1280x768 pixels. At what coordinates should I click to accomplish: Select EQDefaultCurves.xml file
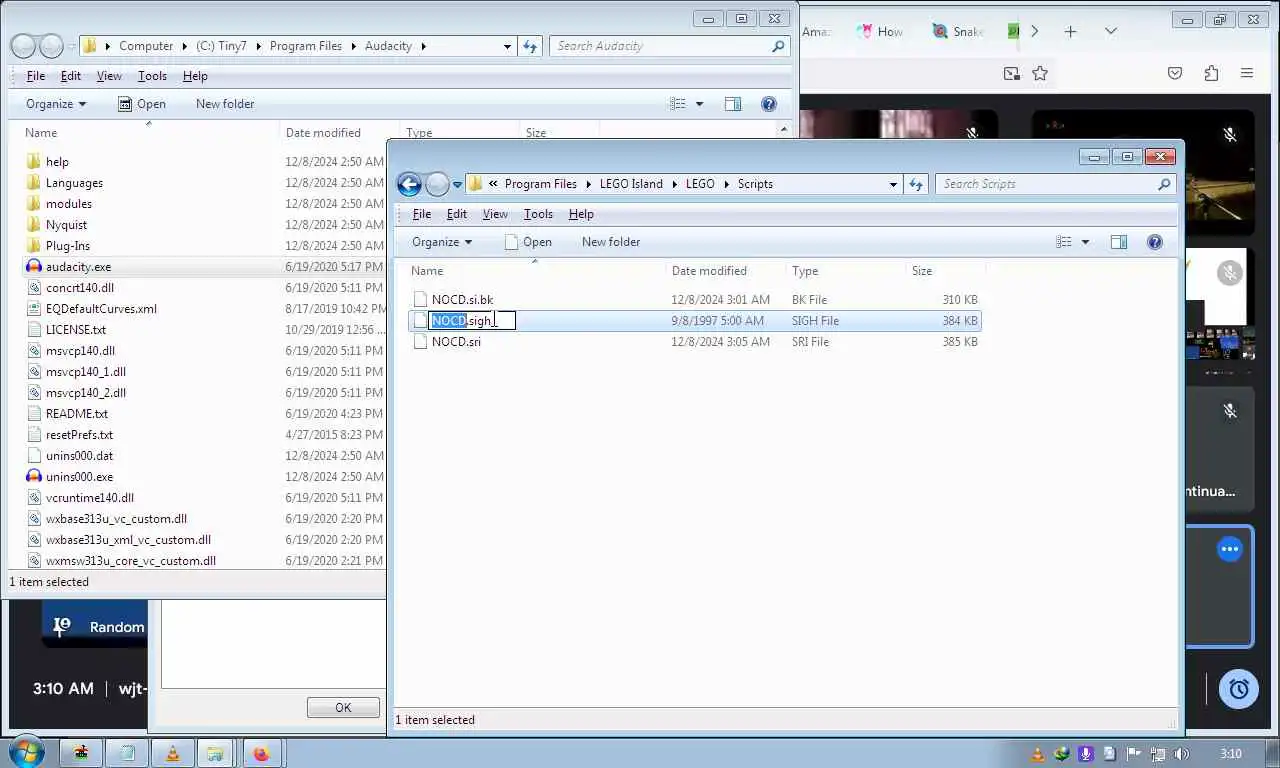coord(101,309)
